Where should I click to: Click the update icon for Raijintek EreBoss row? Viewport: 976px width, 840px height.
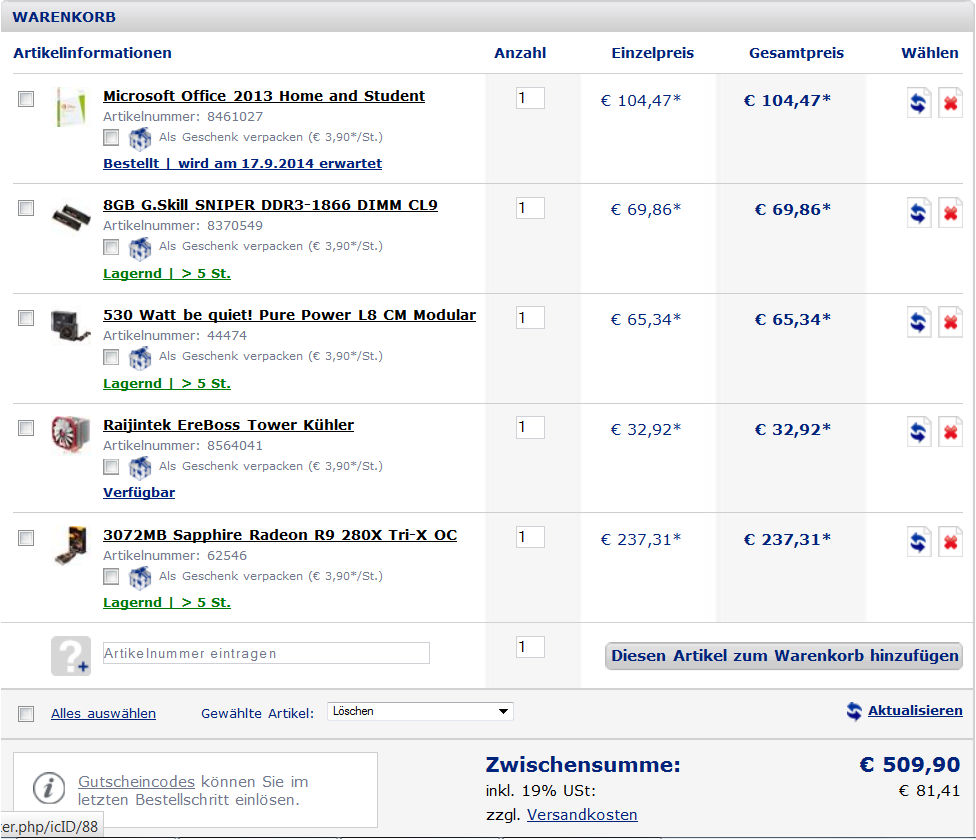point(919,432)
